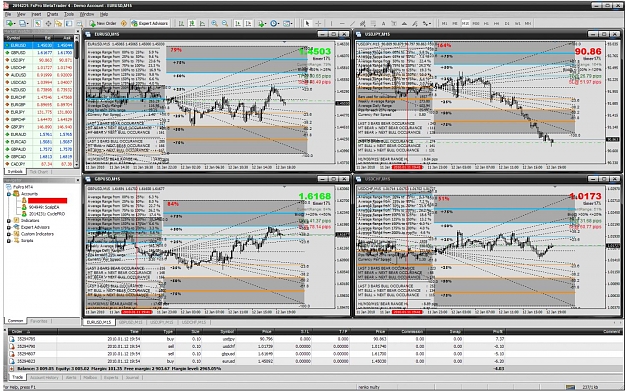This screenshot has height=392, width=625.
Task: Select the text A tool
Action: click(383, 24)
